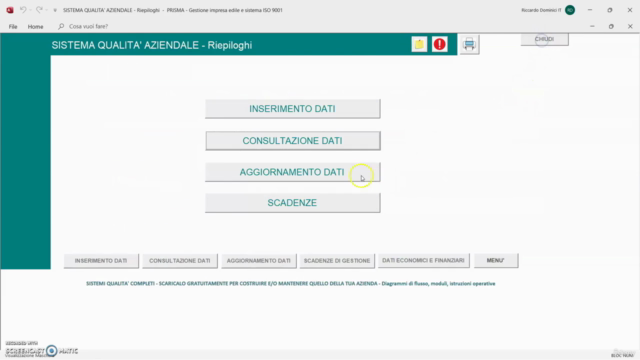Click the Undo arrow in quick access toolbar
This screenshot has height=360, width=640.
tap(23, 10)
